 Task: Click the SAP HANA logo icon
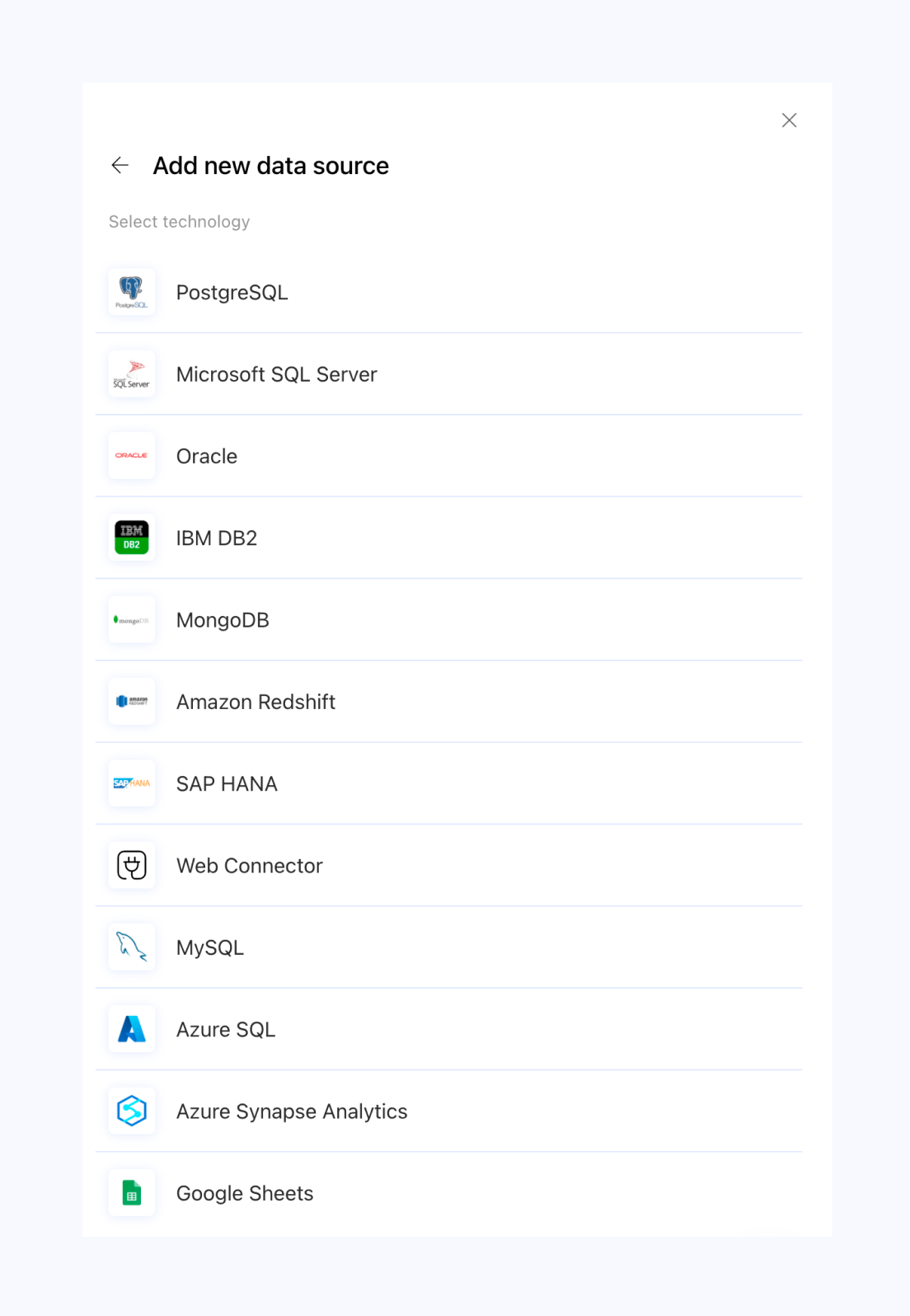click(x=132, y=783)
